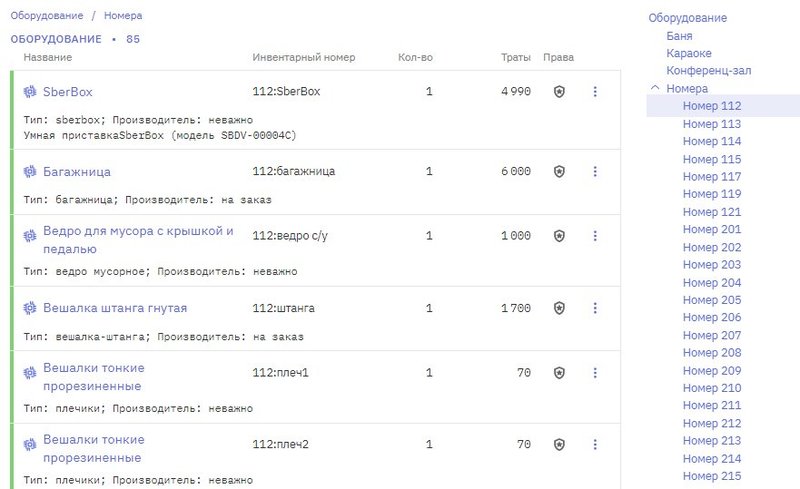
Task: Click the equipment icon beside SberBox
Action: tap(30, 92)
